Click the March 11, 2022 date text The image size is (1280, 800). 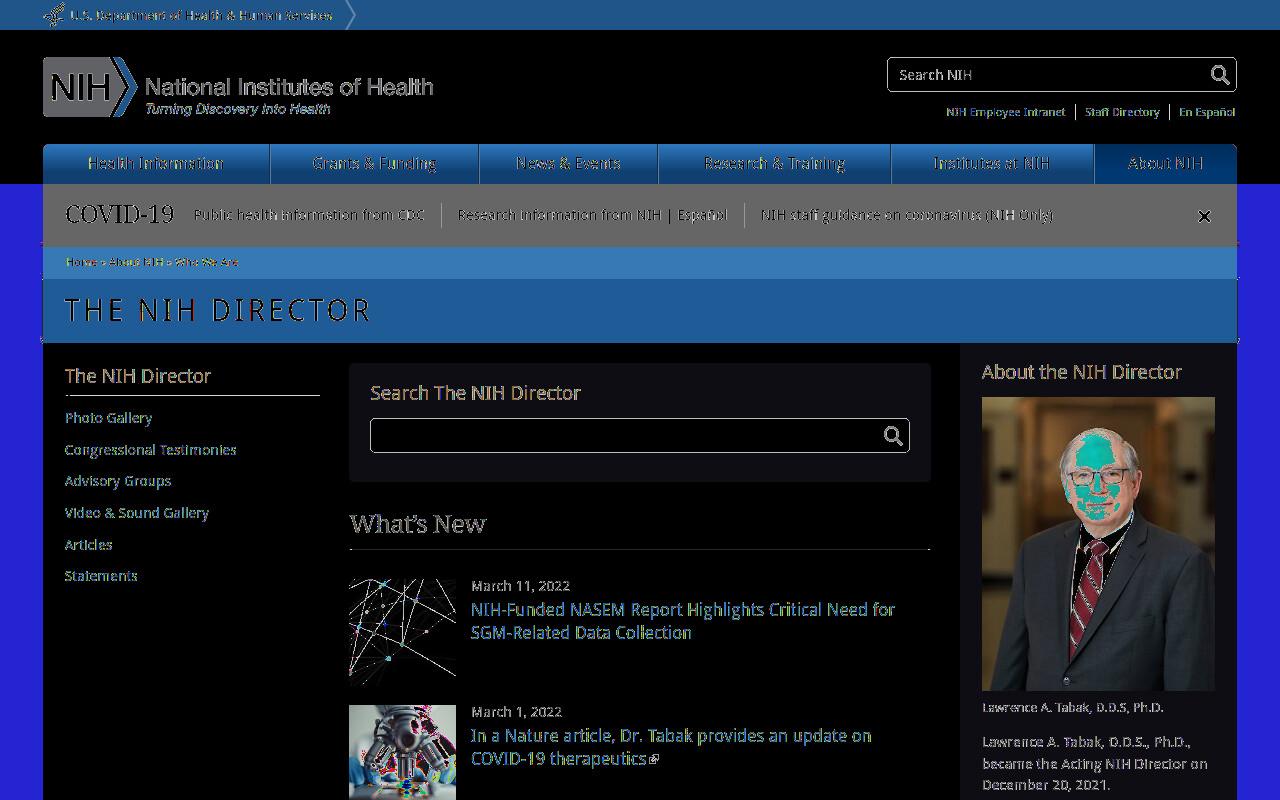pos(521,586)
